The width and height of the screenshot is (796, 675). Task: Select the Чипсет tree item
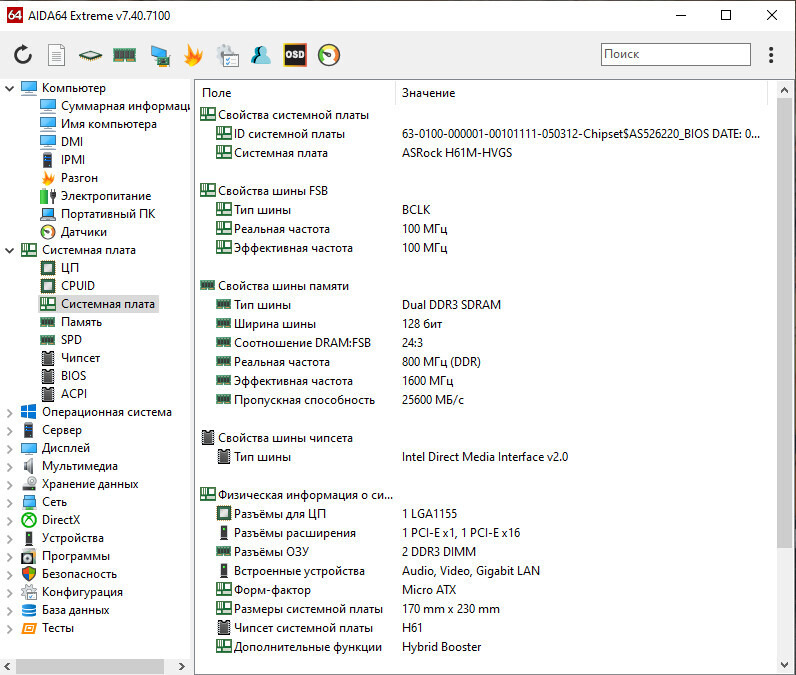(80, 358)
